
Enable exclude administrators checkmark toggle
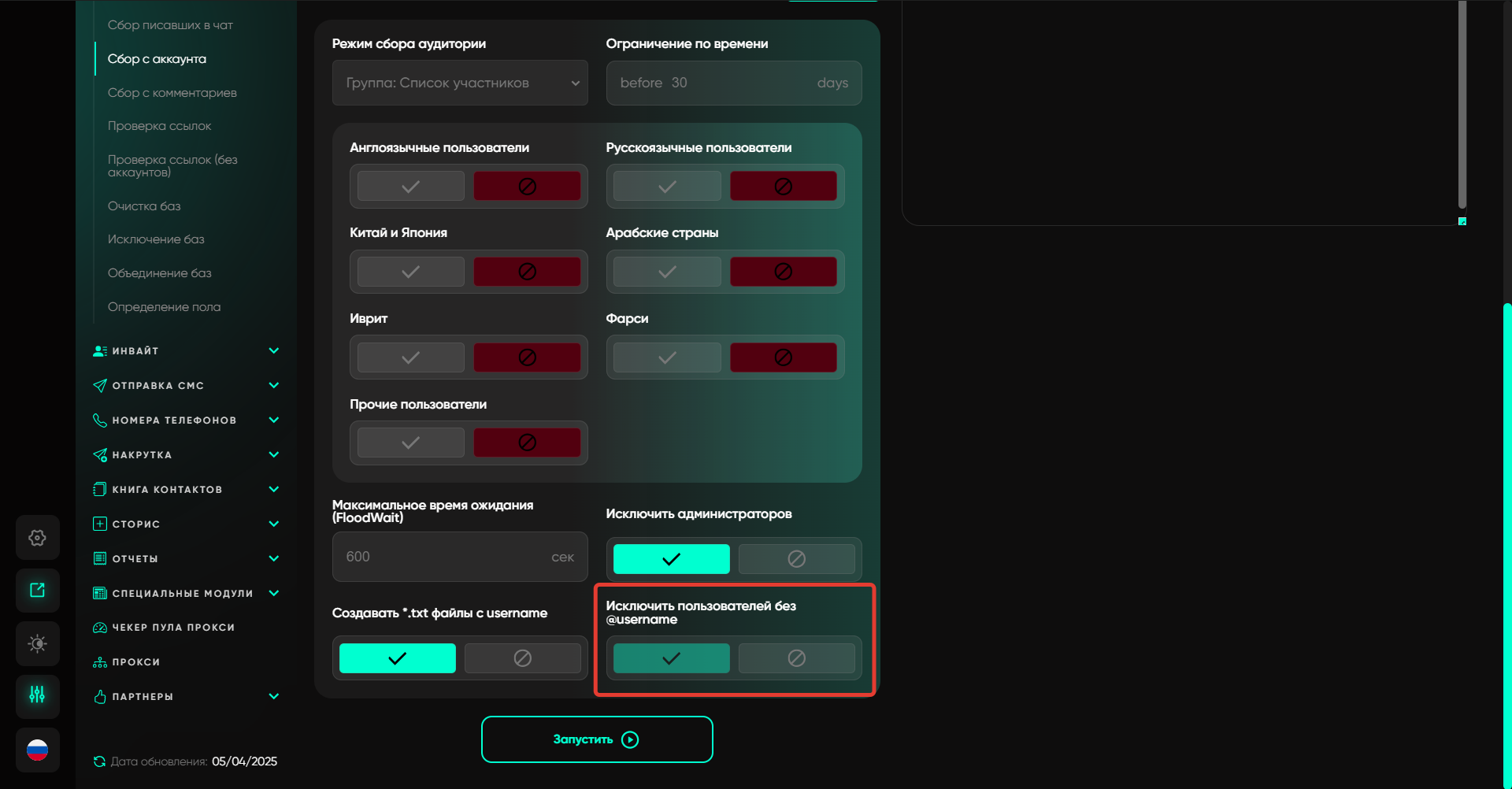pos(671,559)
